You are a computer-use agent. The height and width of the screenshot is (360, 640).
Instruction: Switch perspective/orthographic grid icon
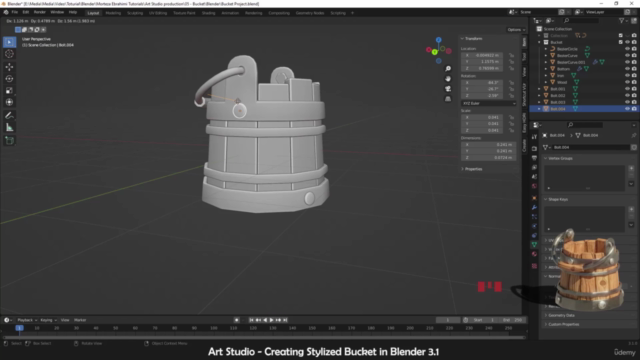[448, 99]
